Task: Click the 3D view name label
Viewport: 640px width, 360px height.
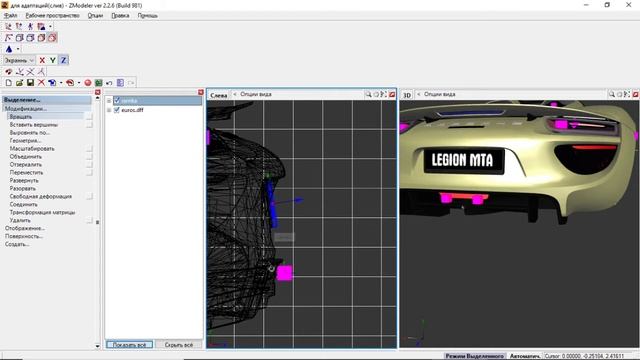Action: 407,95
